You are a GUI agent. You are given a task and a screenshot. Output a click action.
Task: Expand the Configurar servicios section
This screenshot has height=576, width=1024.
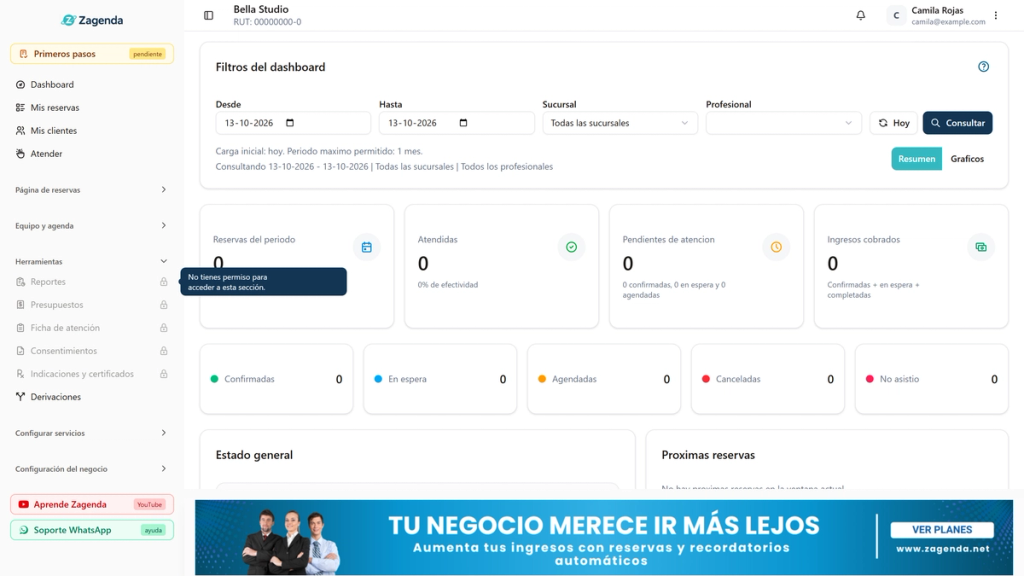click(x=91, y=433)
